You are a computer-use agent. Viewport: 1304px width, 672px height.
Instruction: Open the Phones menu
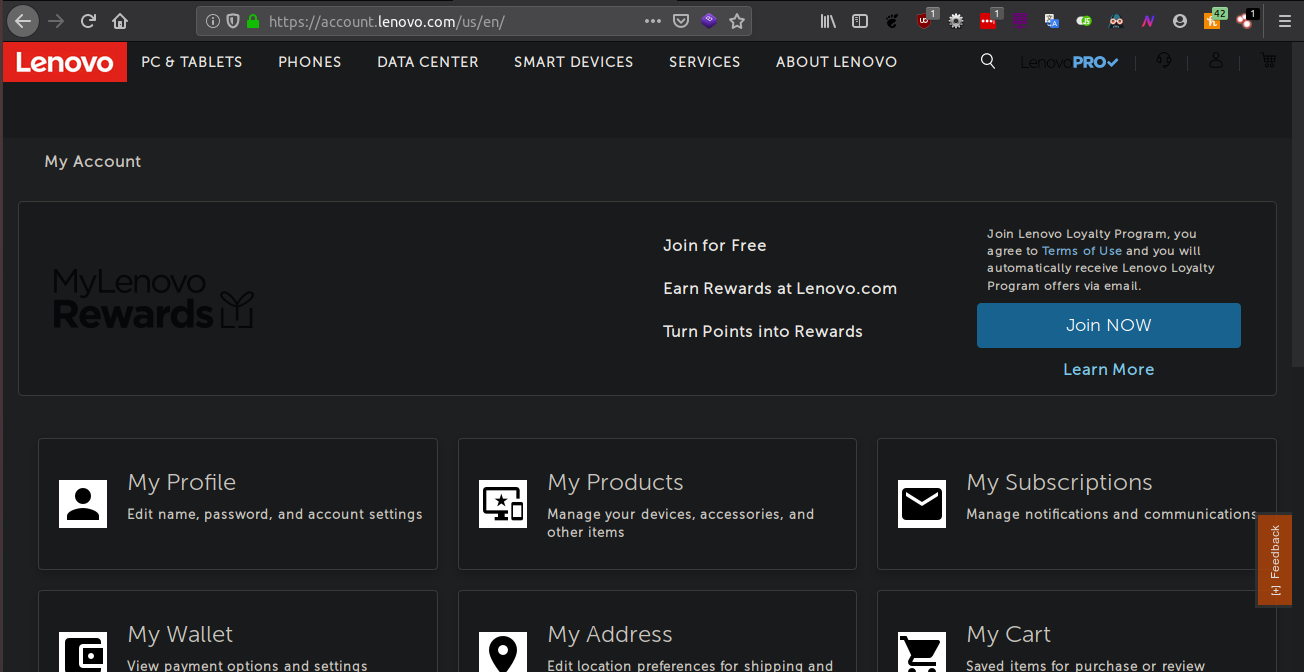(310, 62)
